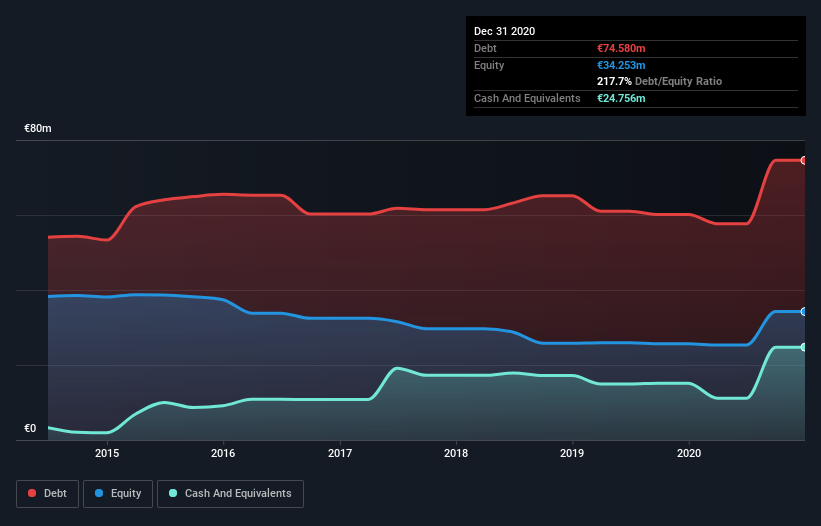Click the 217.7% Debt/Equity Ratio text
This screenshot has height=526, width=821.
(x=659, y=82)
